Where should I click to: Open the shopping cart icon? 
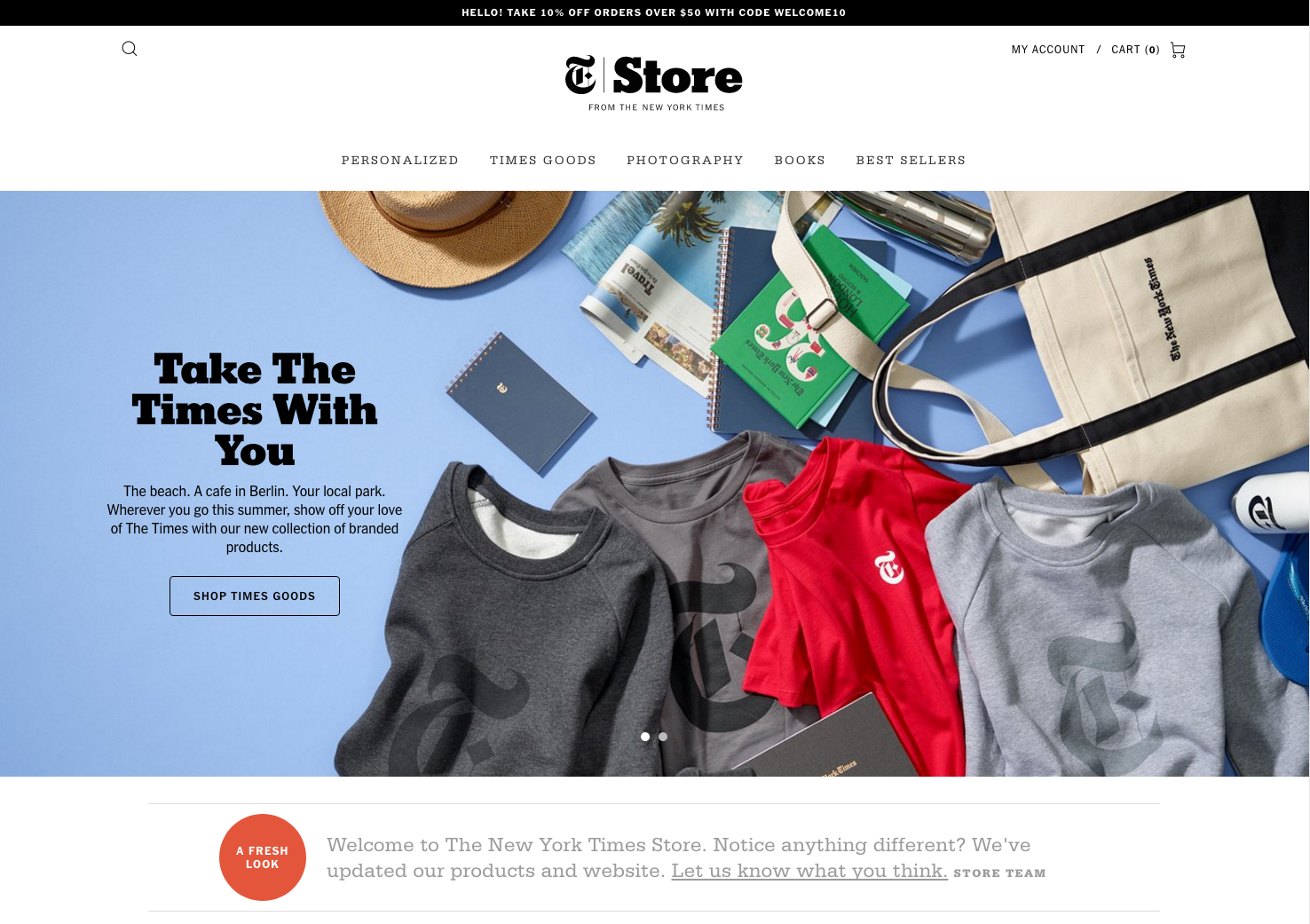click(x=1178, y=50)
